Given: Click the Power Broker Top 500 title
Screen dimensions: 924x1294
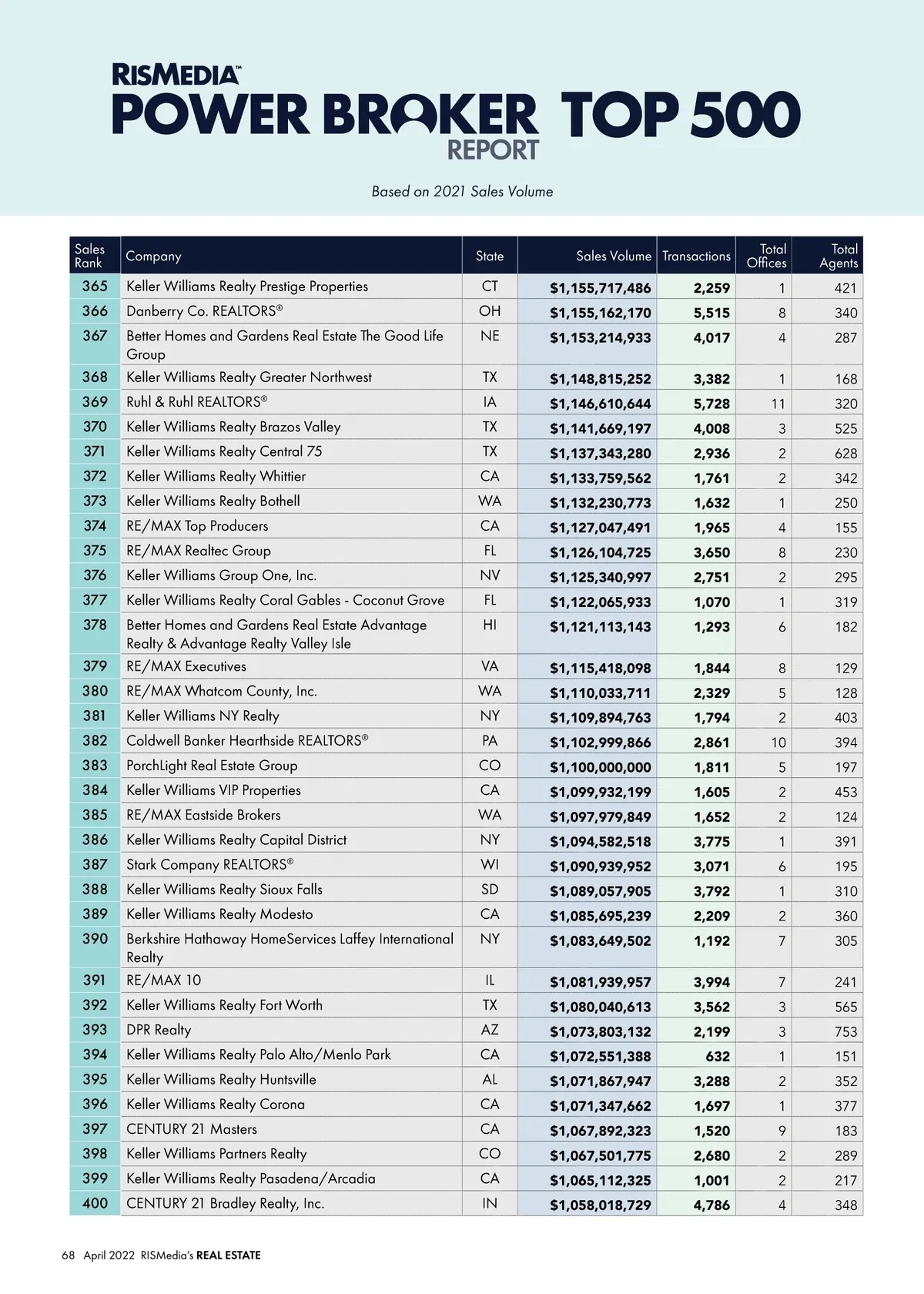Looking at the screenshot, I should (x=456, y=116).
